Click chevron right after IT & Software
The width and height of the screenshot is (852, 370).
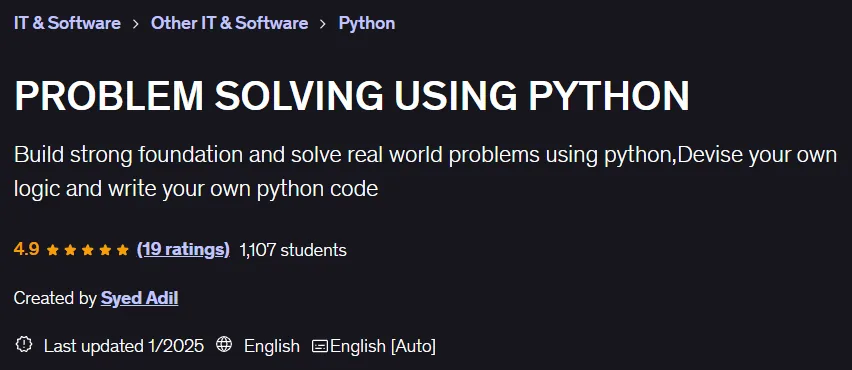point(136,24)
